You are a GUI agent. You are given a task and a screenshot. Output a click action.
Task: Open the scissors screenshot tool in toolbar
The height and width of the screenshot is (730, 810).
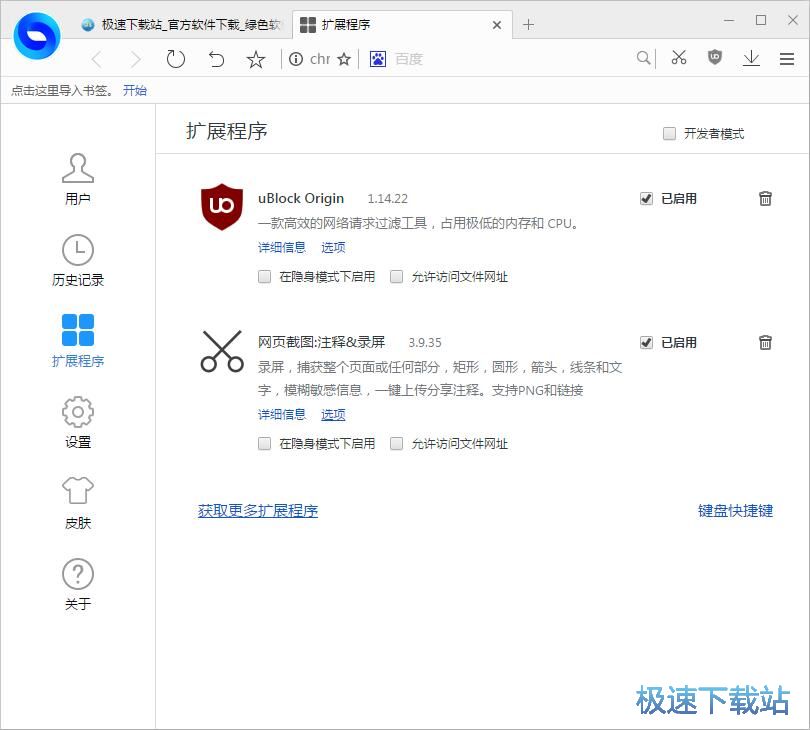pos(679,58)
